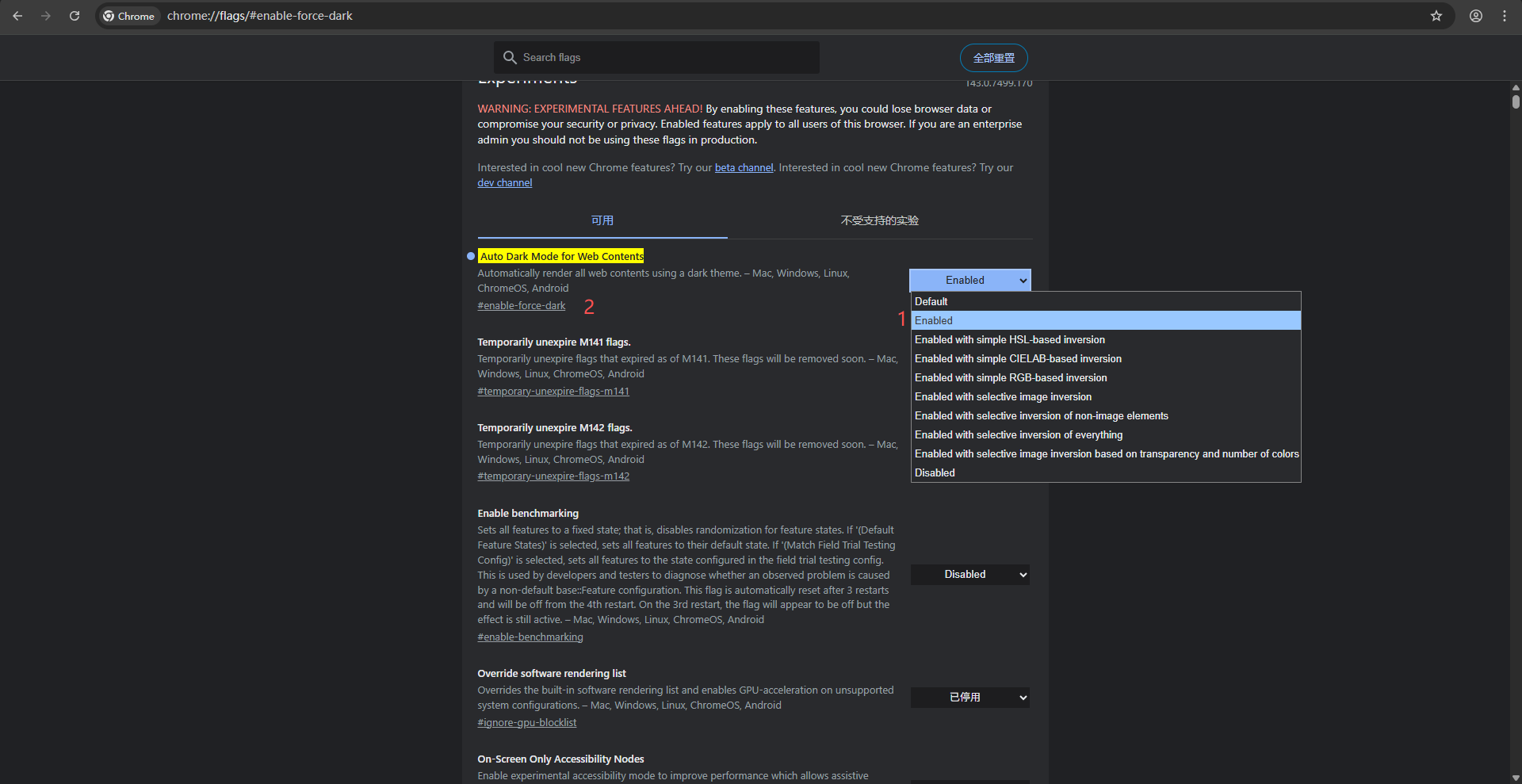Open the #enable-benchmarking anchor link

point(530,637)
